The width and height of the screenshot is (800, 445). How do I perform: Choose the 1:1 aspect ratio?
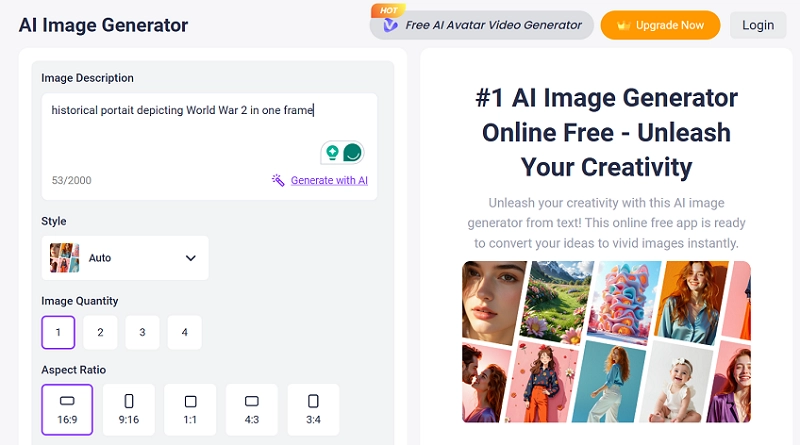(x=190, y=410)
